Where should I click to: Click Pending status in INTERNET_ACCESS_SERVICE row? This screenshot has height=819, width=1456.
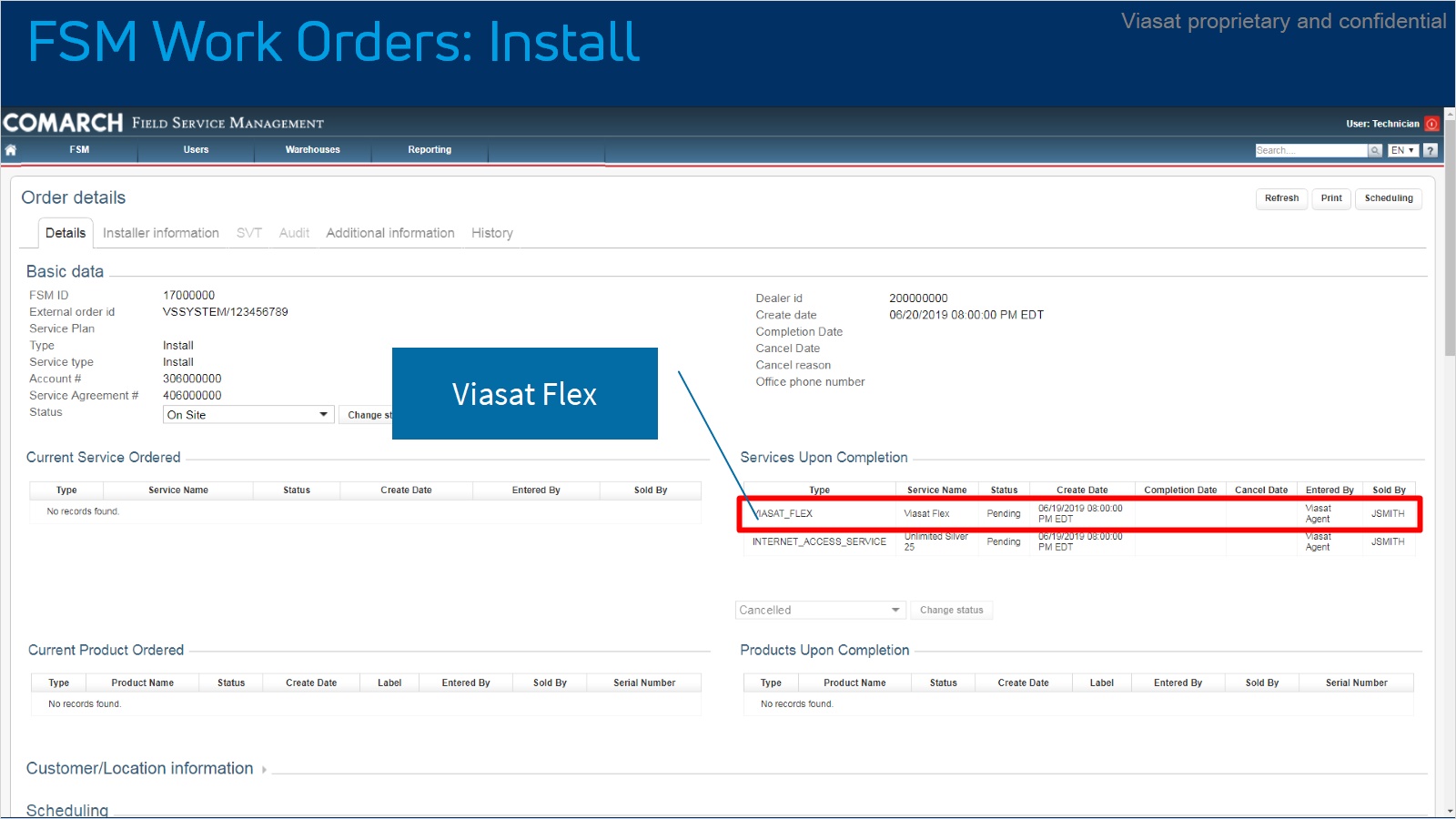(x=1004, y=542)
